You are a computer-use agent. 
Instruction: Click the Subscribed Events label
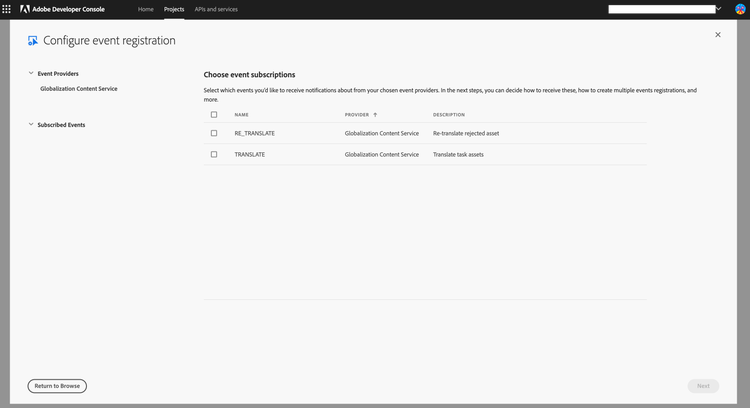[61, 125]
